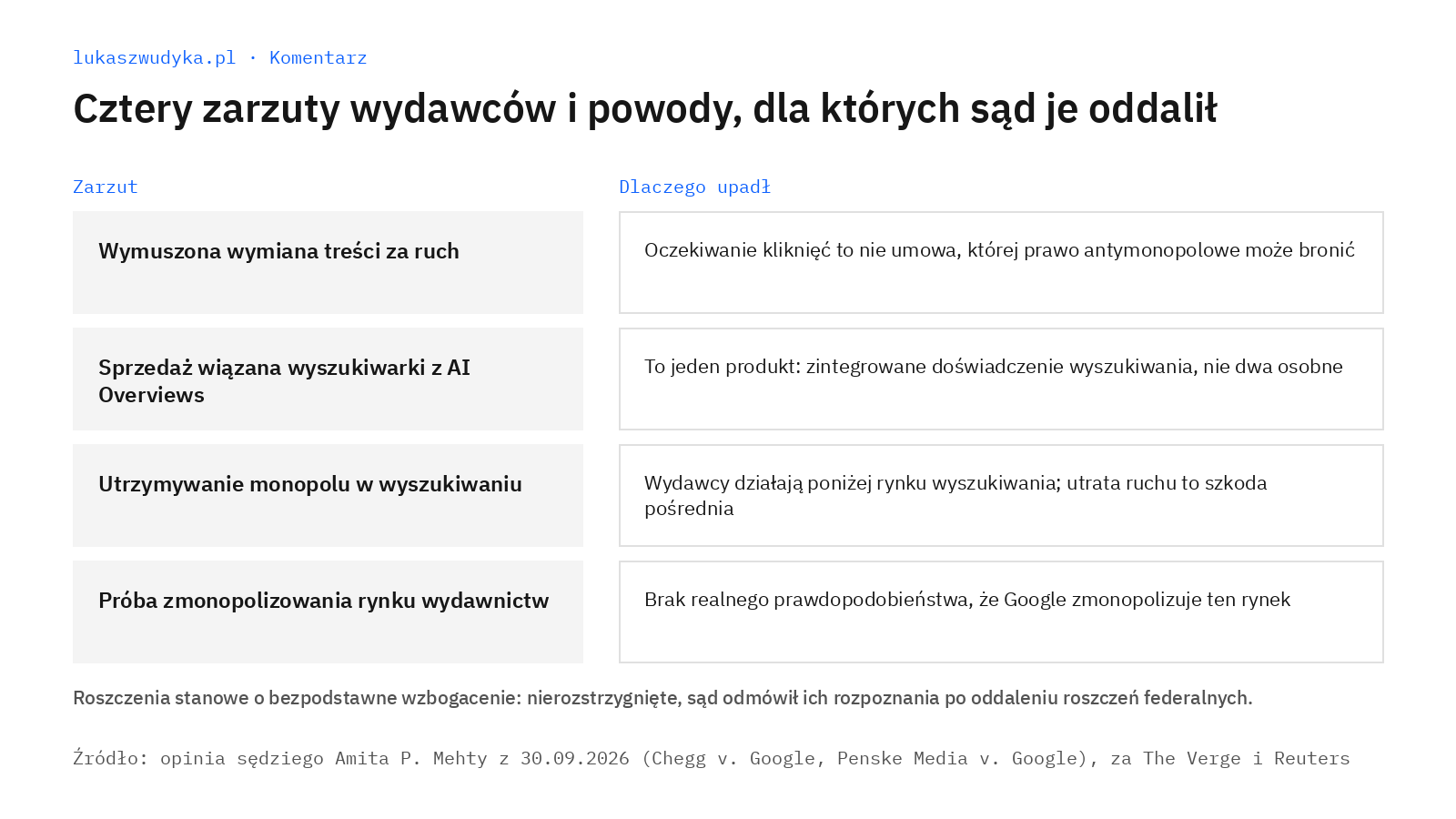Select the 'Dlaczego upadł' column heading
This screenshot has height=819, width=1456.
[694, 187]
